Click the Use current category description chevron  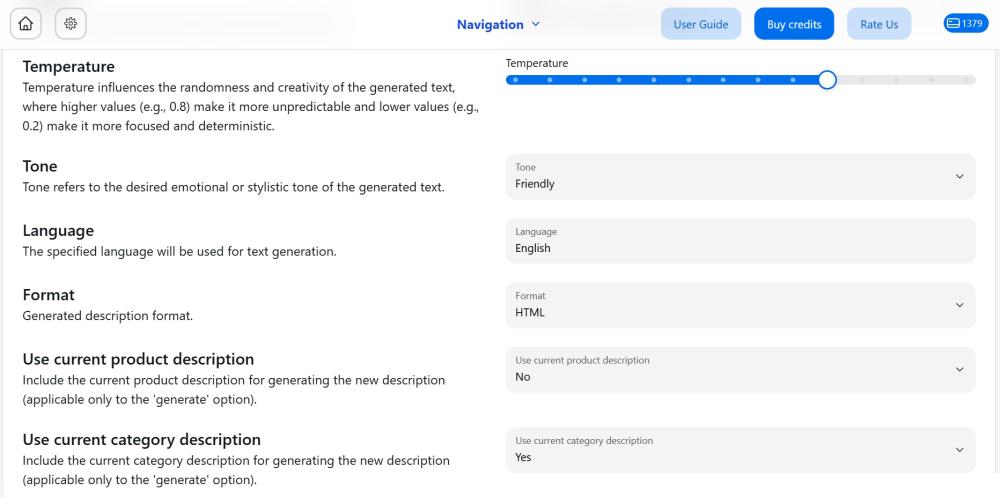959,450
